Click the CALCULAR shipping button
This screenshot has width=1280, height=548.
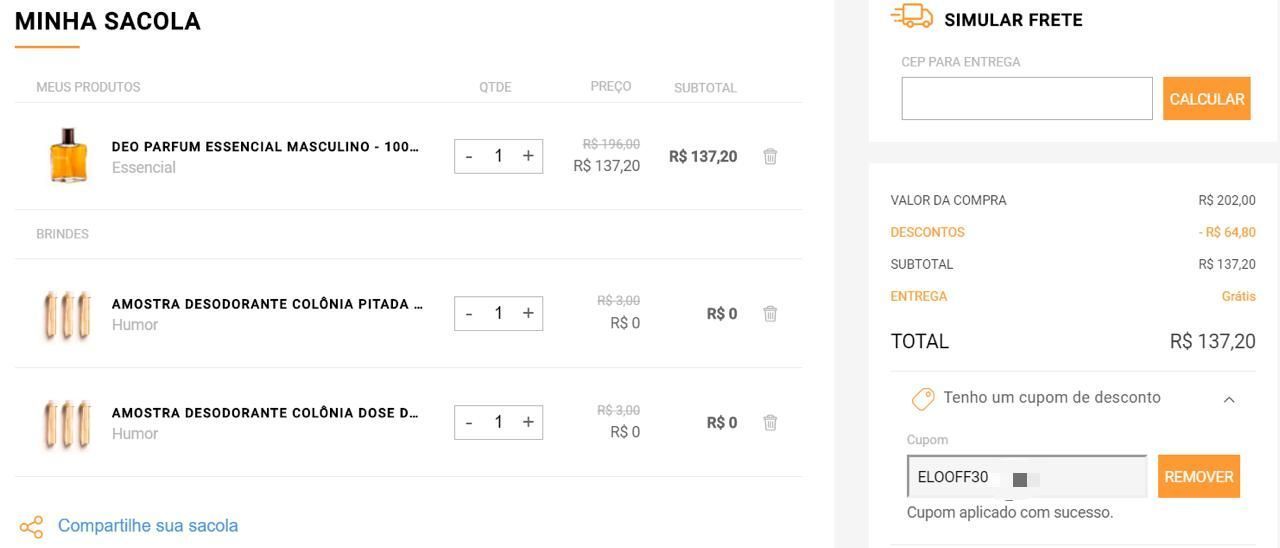point(1207,99)
